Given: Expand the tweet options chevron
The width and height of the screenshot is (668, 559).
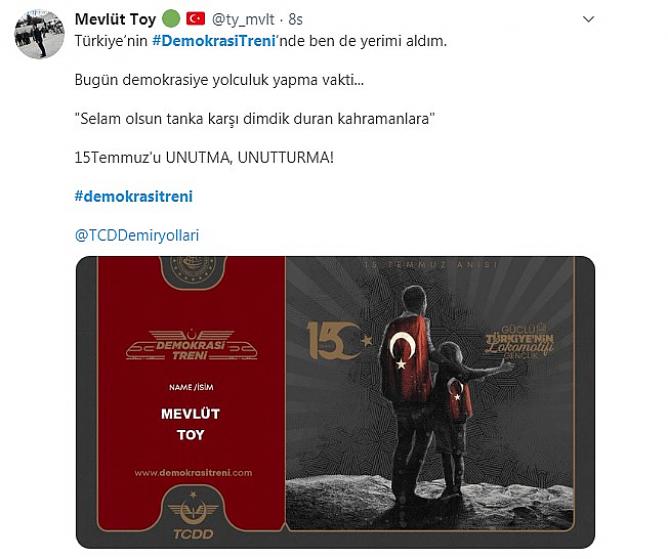Looking at the screenshot, I should point(588,19).
